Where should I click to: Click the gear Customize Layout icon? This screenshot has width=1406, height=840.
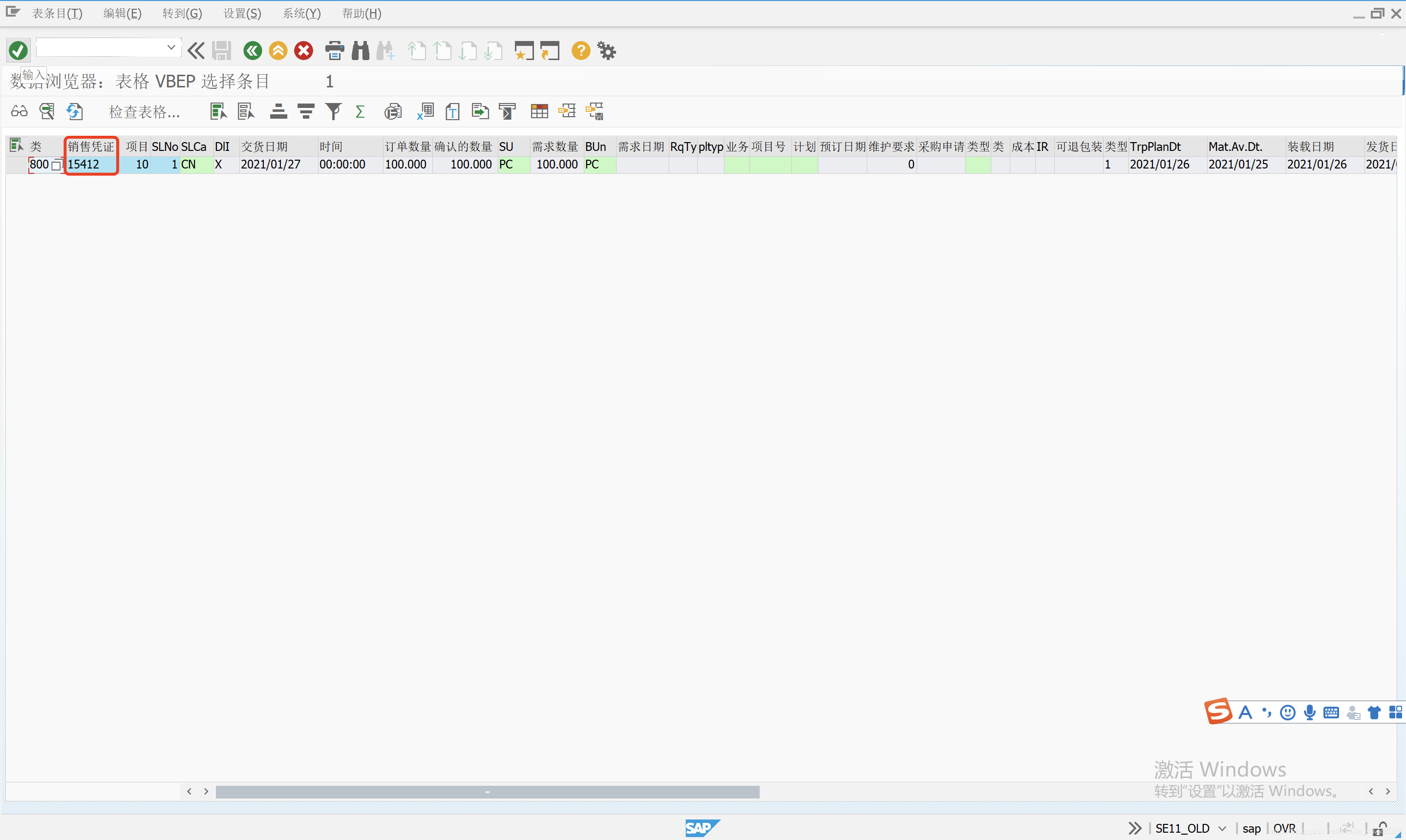[606, 51]
